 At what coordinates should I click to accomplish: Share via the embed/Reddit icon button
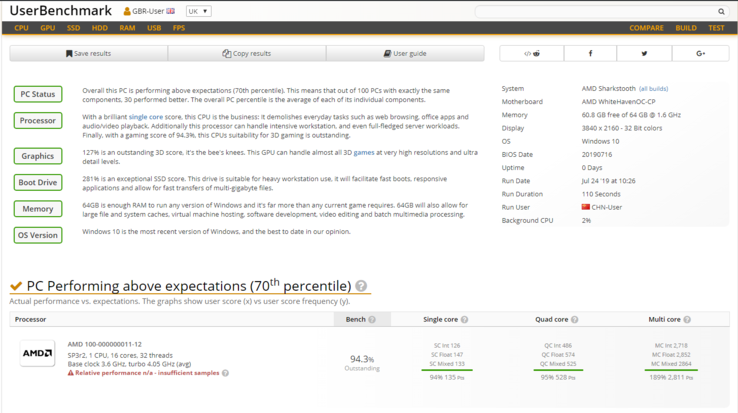531,54
